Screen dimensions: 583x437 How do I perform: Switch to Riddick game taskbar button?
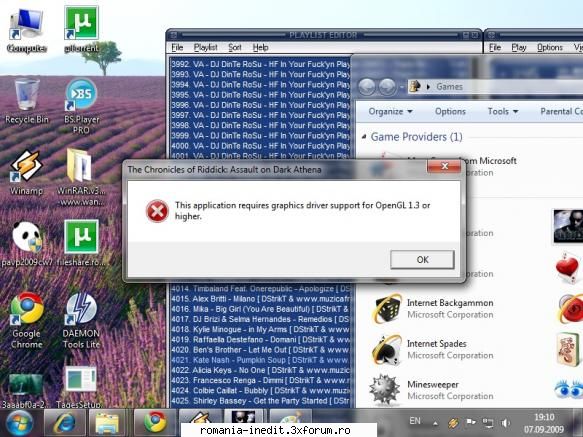coord(244,417)
